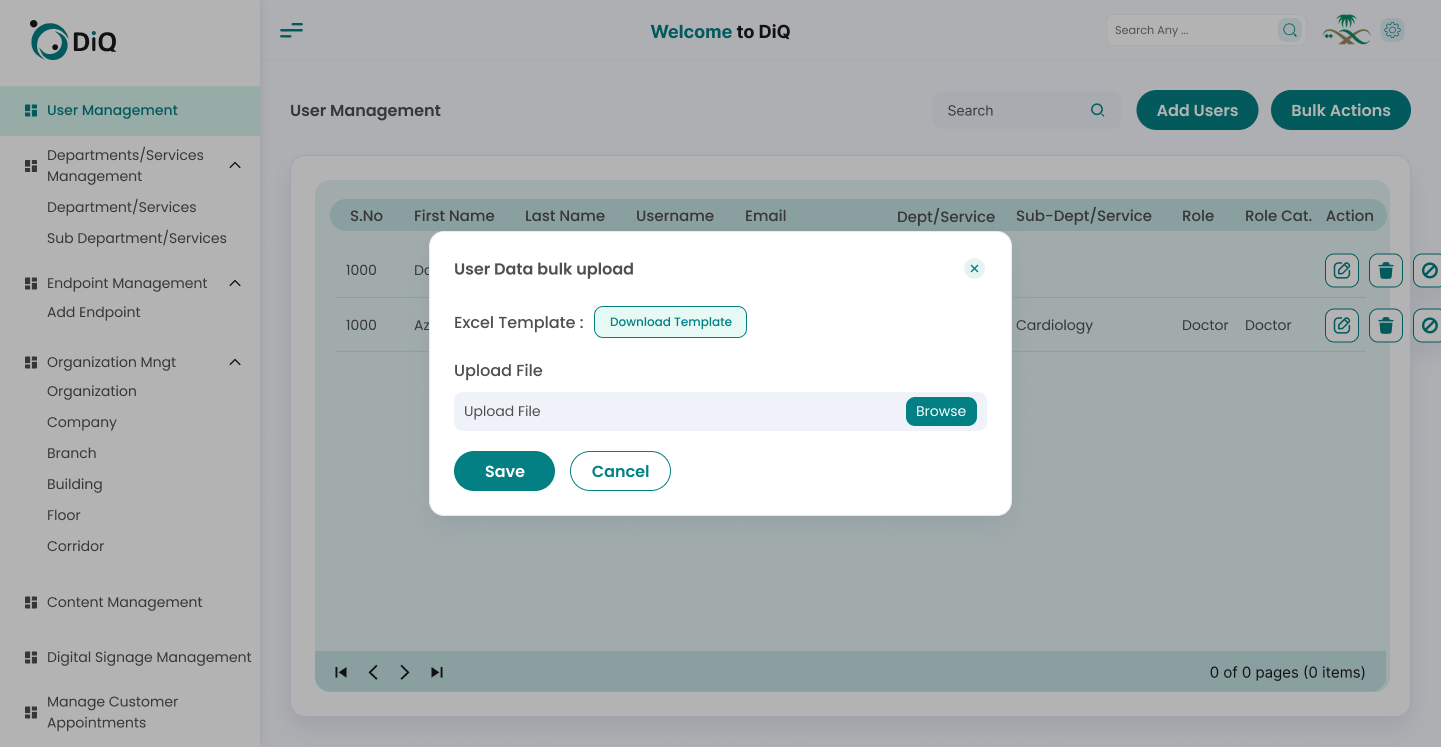Toggle the hamburger sidebar menu icon

pyautogui.click(x=291, y=31)
